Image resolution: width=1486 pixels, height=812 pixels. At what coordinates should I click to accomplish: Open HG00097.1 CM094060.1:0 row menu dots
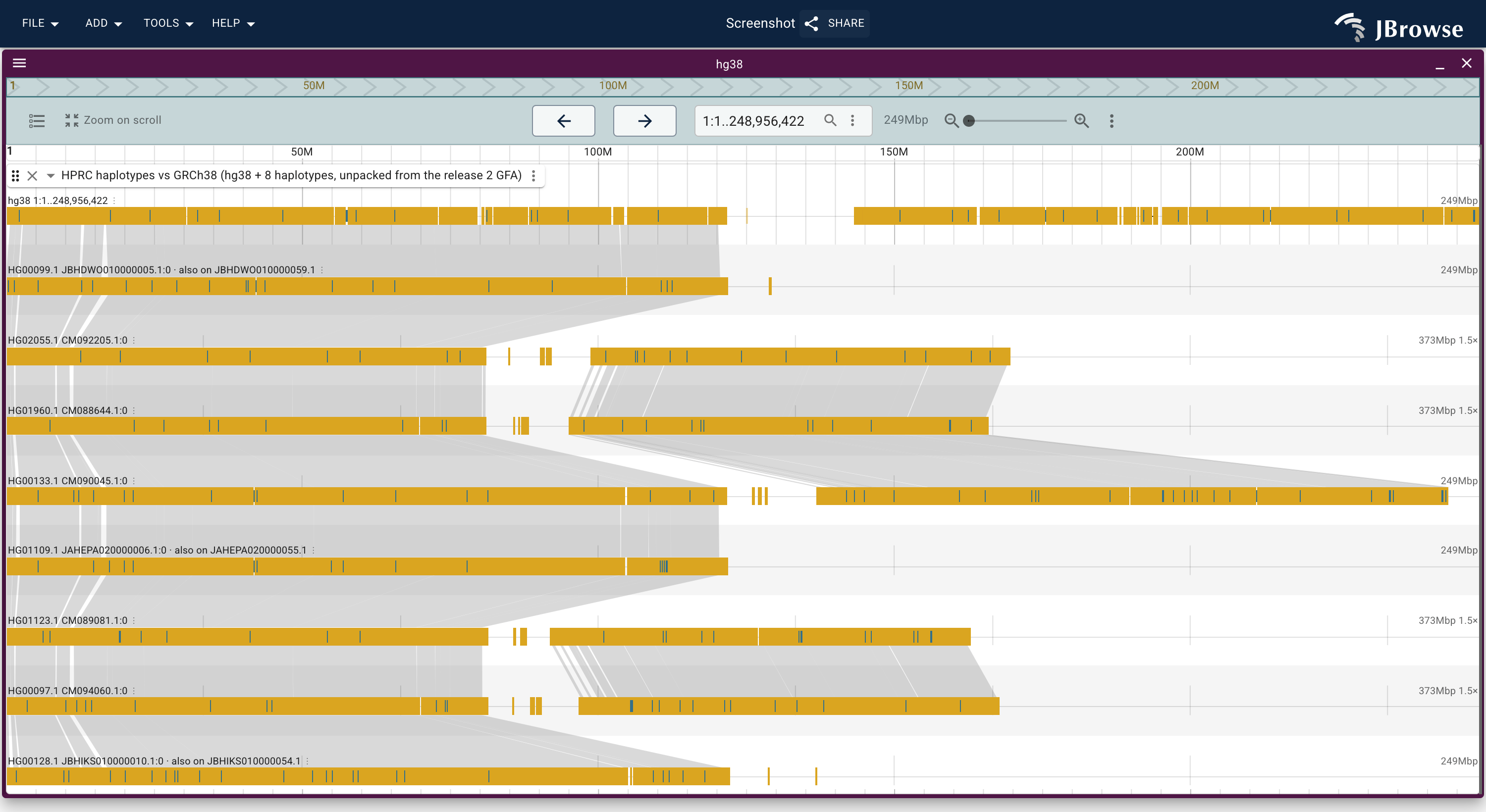pyautogui.click(x=134, y=691)
